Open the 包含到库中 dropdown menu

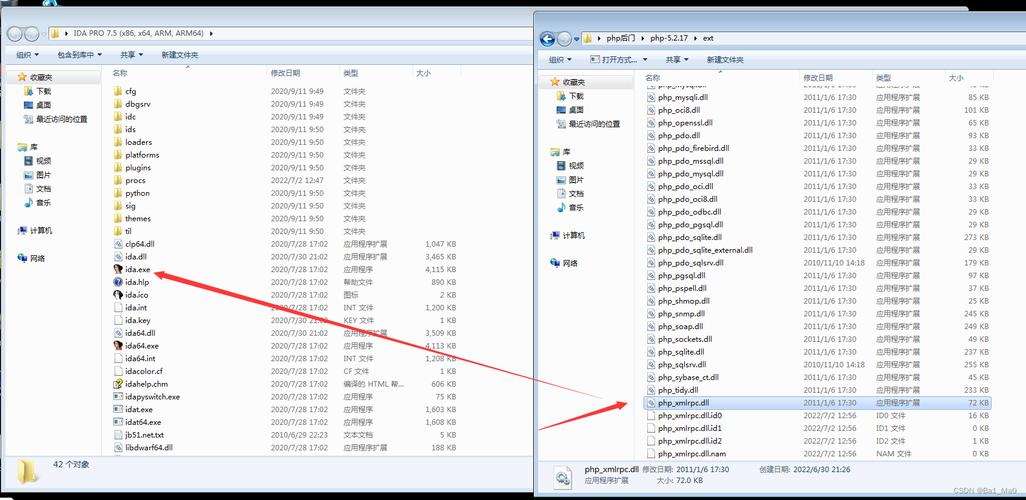(79, 56)
